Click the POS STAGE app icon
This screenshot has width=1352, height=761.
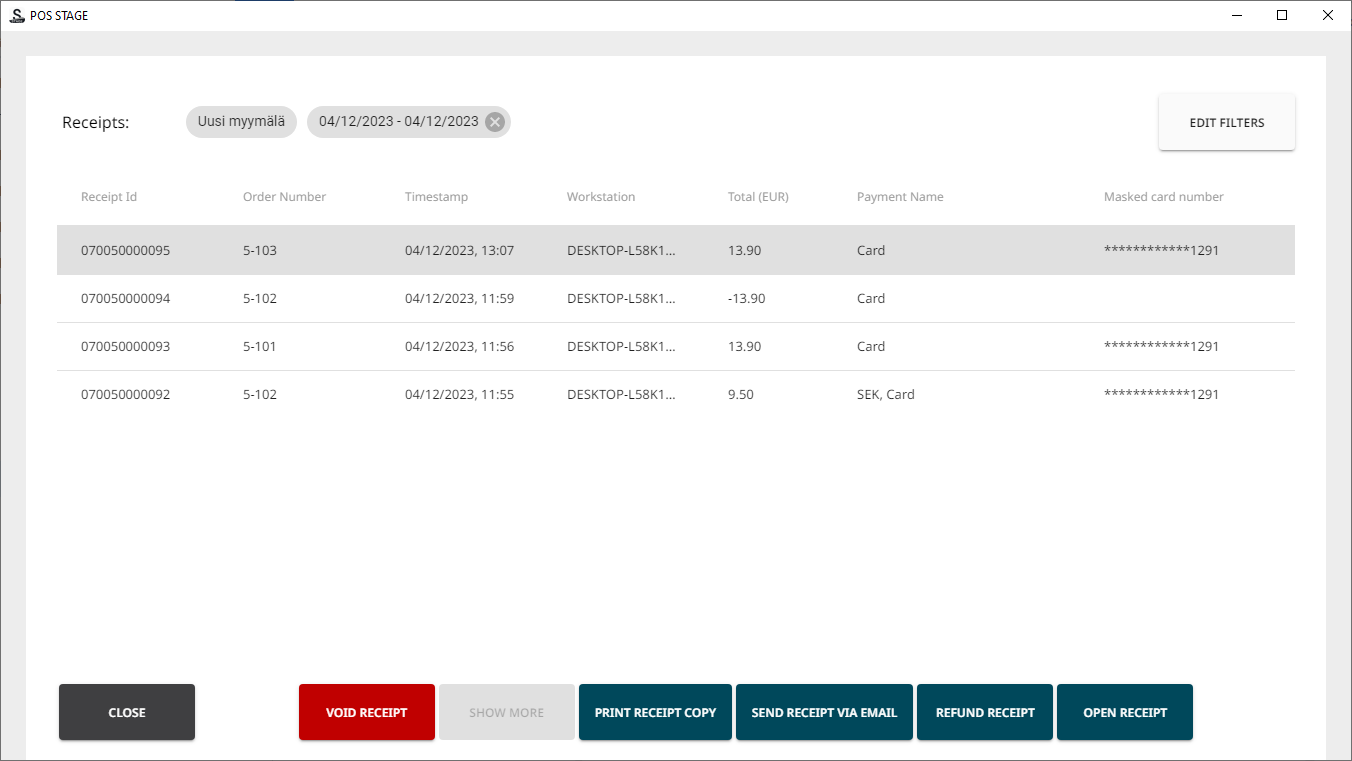click(x=16, y=15)
